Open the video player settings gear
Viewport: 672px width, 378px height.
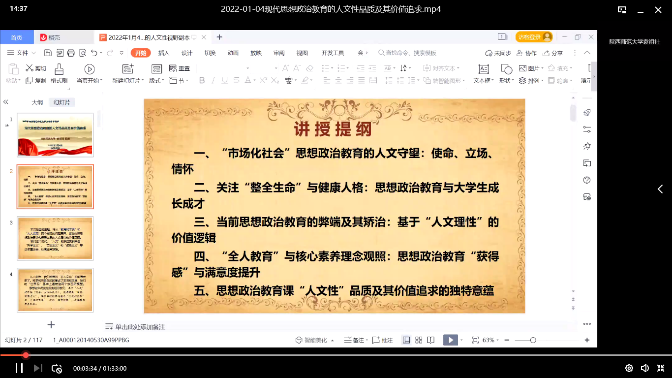[x=629, y=368]
